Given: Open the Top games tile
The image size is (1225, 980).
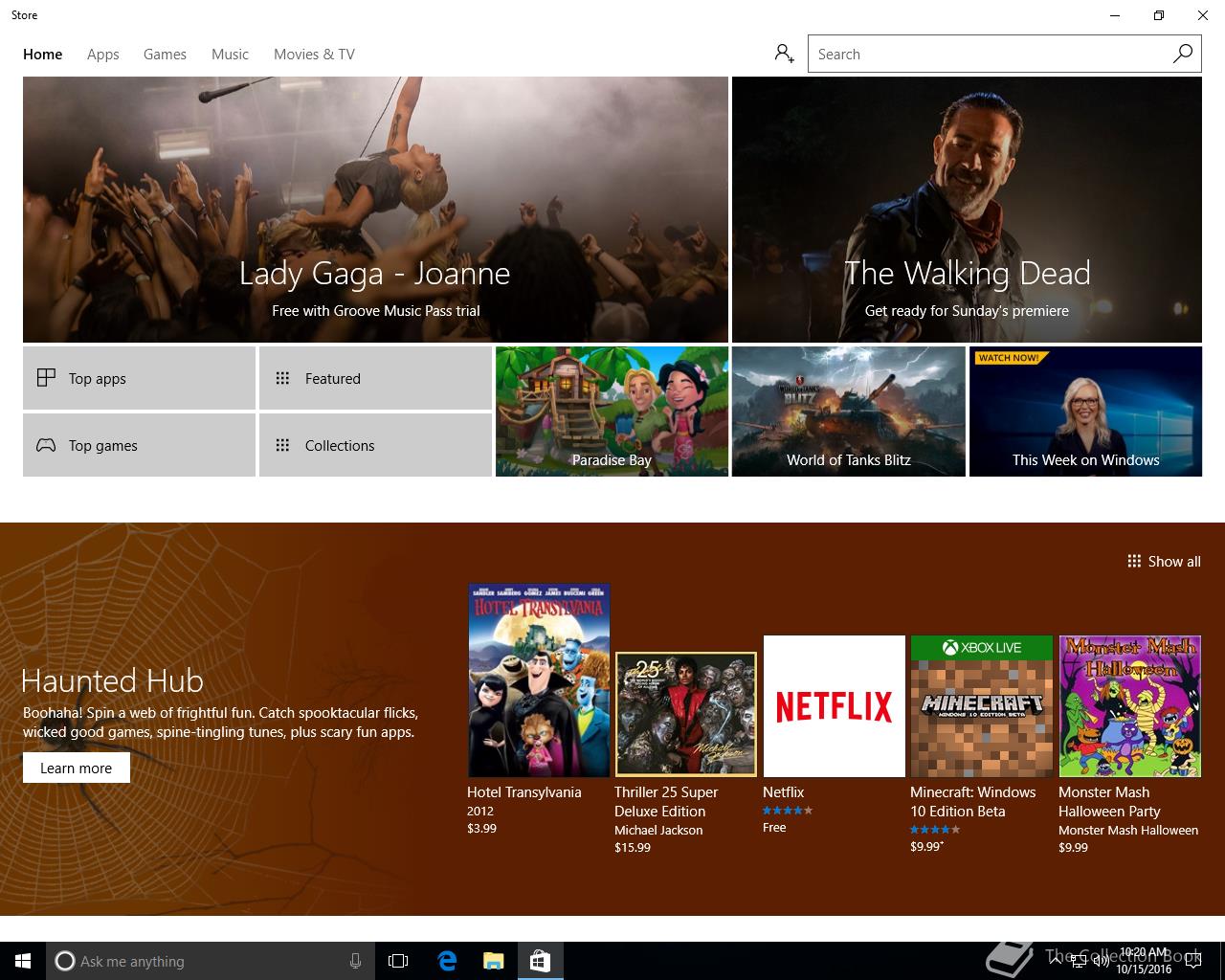Looking at the screenshot, I should [139, 445].
